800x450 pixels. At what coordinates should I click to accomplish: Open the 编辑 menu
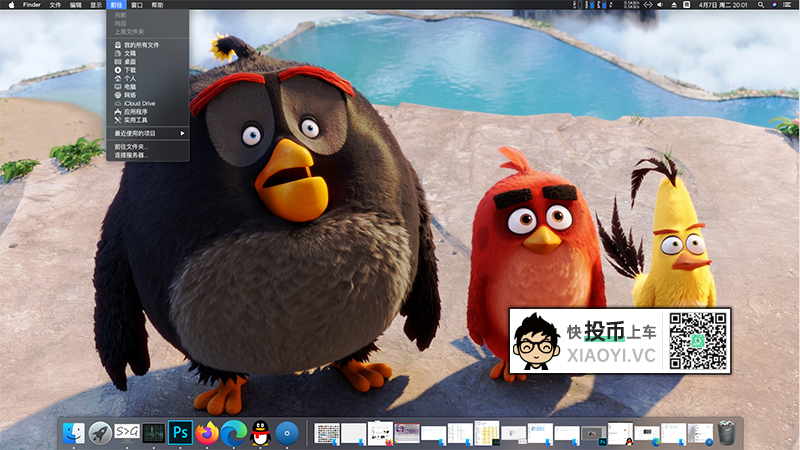76,5
